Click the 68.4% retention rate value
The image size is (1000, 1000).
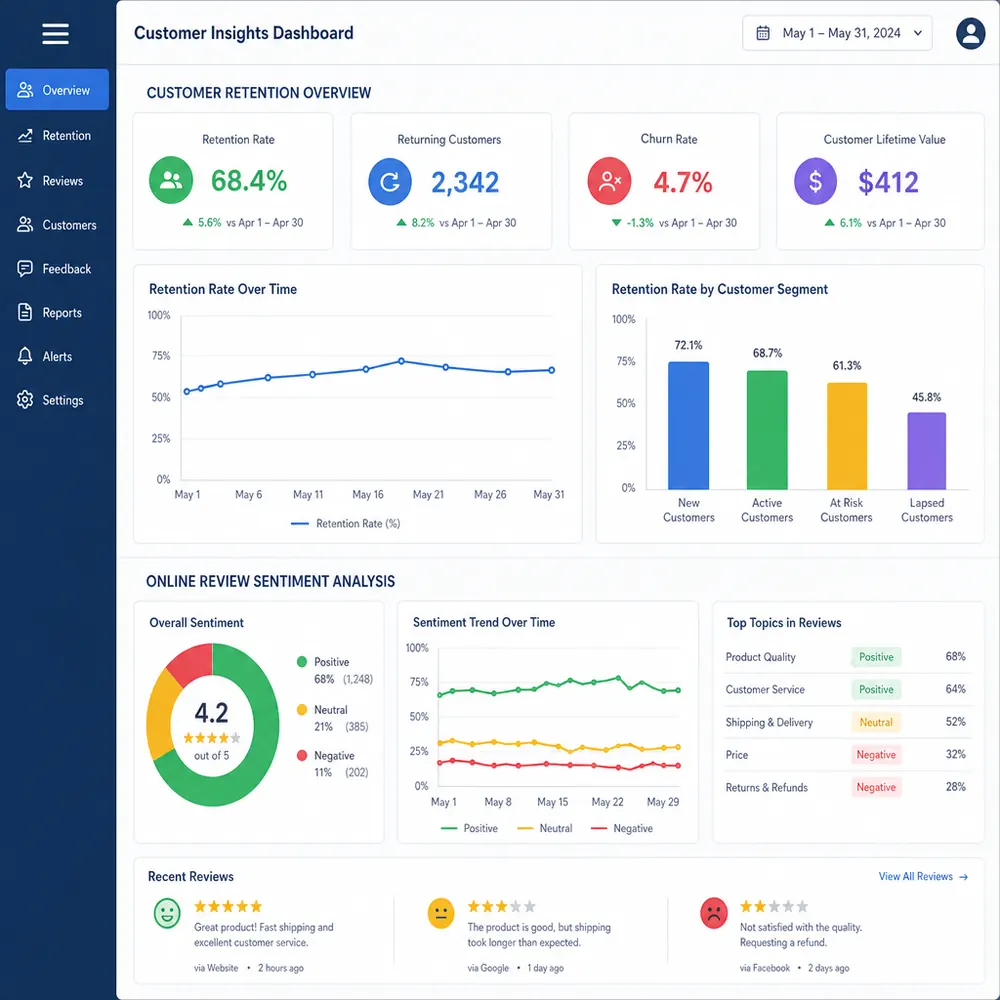[x=249, y=181]
